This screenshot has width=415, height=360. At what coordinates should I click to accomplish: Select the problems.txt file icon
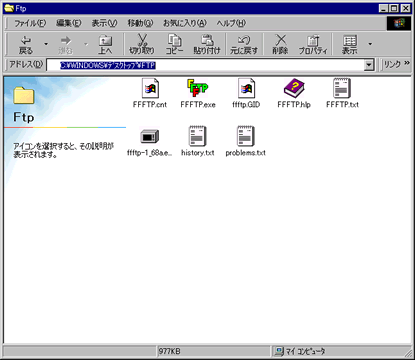[x=246, y=136]
